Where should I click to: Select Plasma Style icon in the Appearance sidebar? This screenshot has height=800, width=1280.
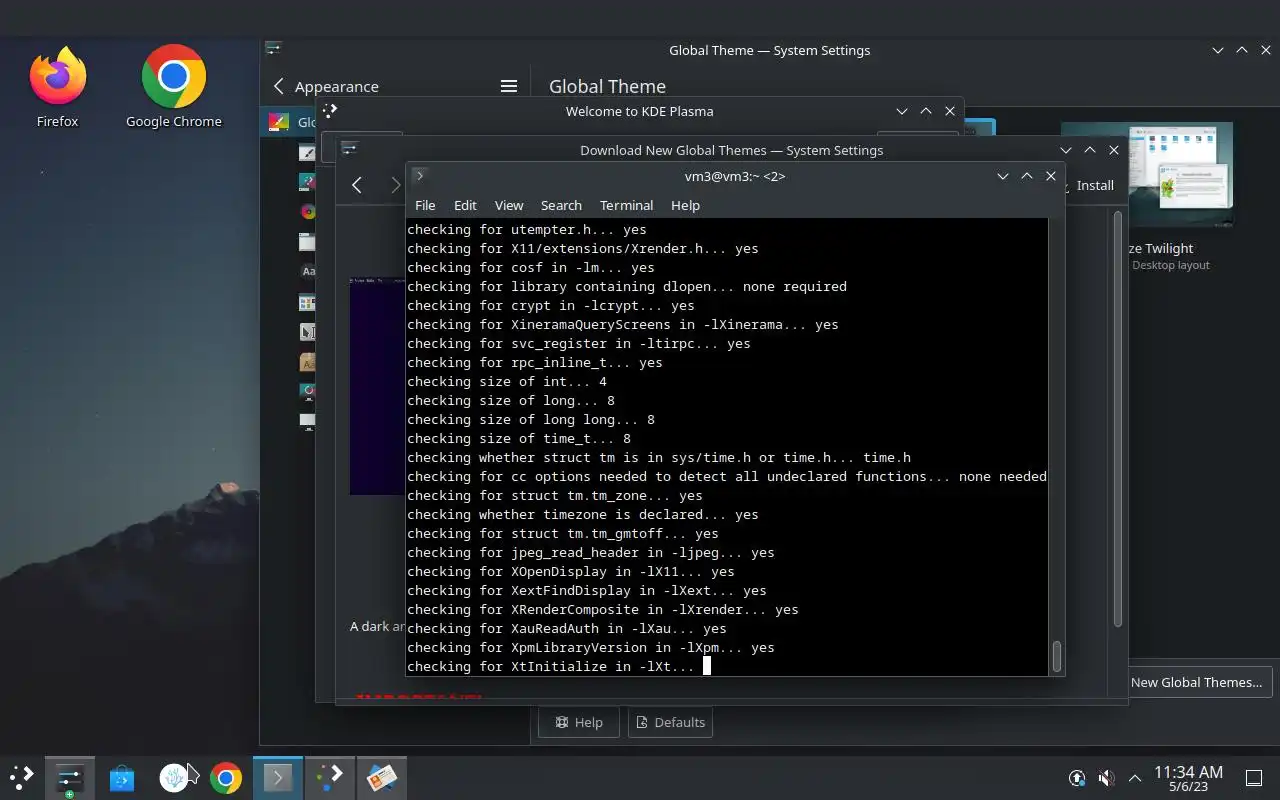[308, 182]
